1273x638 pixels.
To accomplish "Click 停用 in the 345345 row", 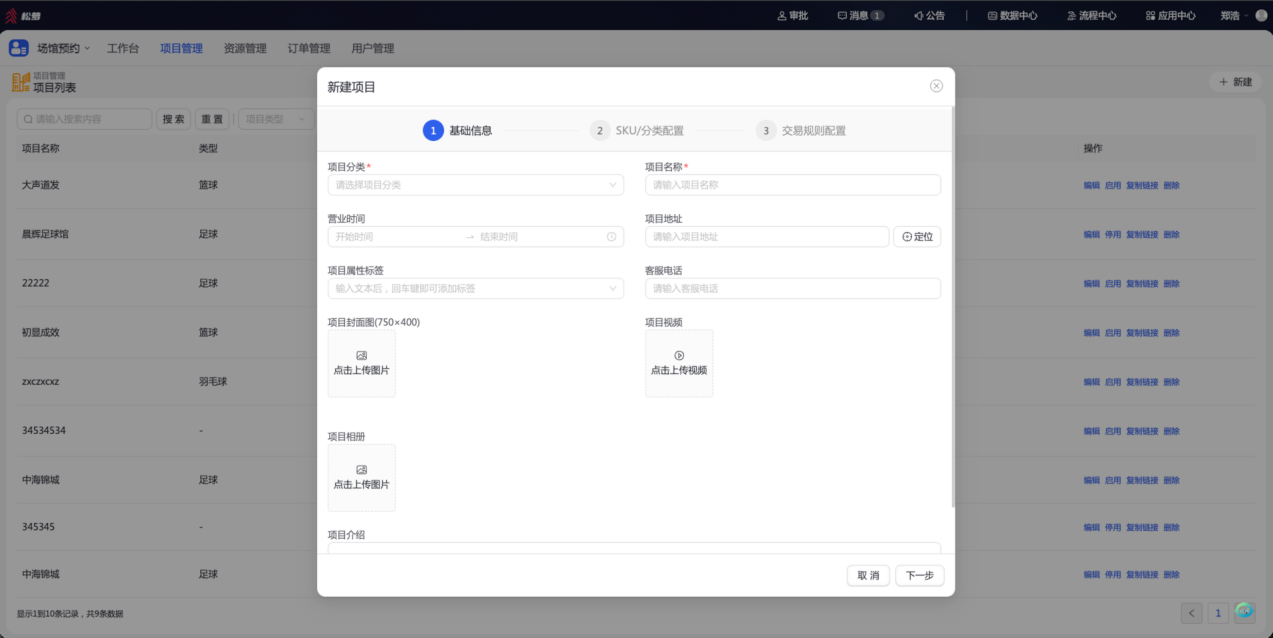I will [1112, 527].
